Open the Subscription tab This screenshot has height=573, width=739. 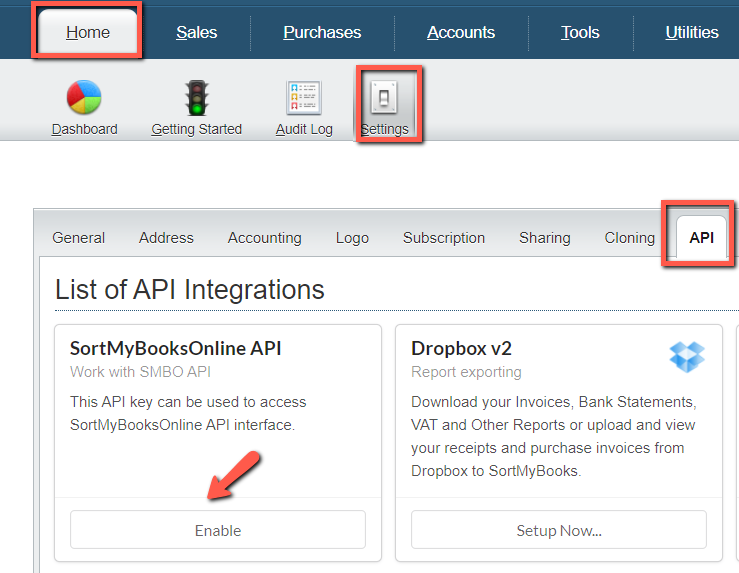(x=444, y=238)
